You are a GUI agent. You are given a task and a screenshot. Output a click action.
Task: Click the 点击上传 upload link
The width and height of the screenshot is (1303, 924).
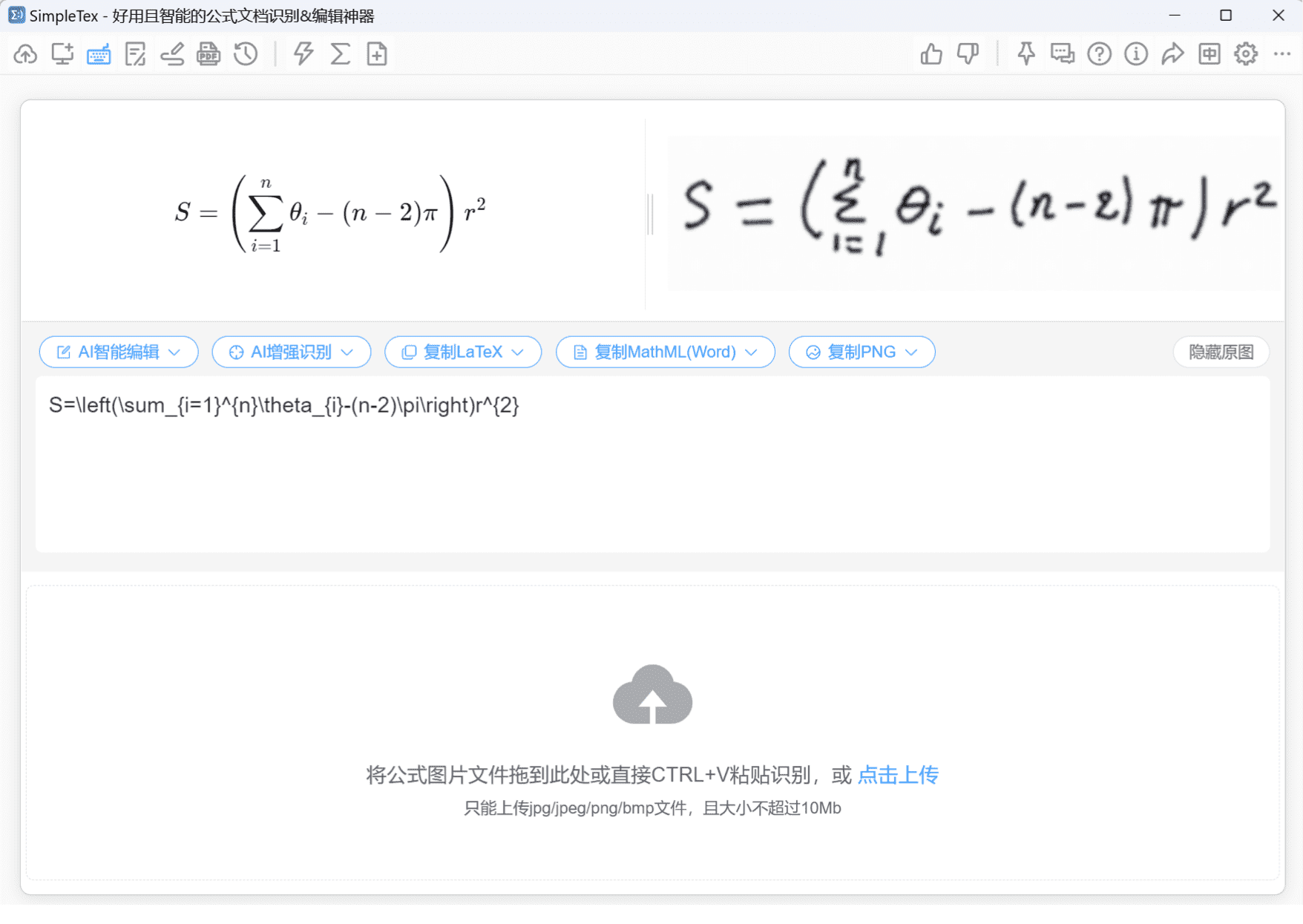click(x=897, y=774)
